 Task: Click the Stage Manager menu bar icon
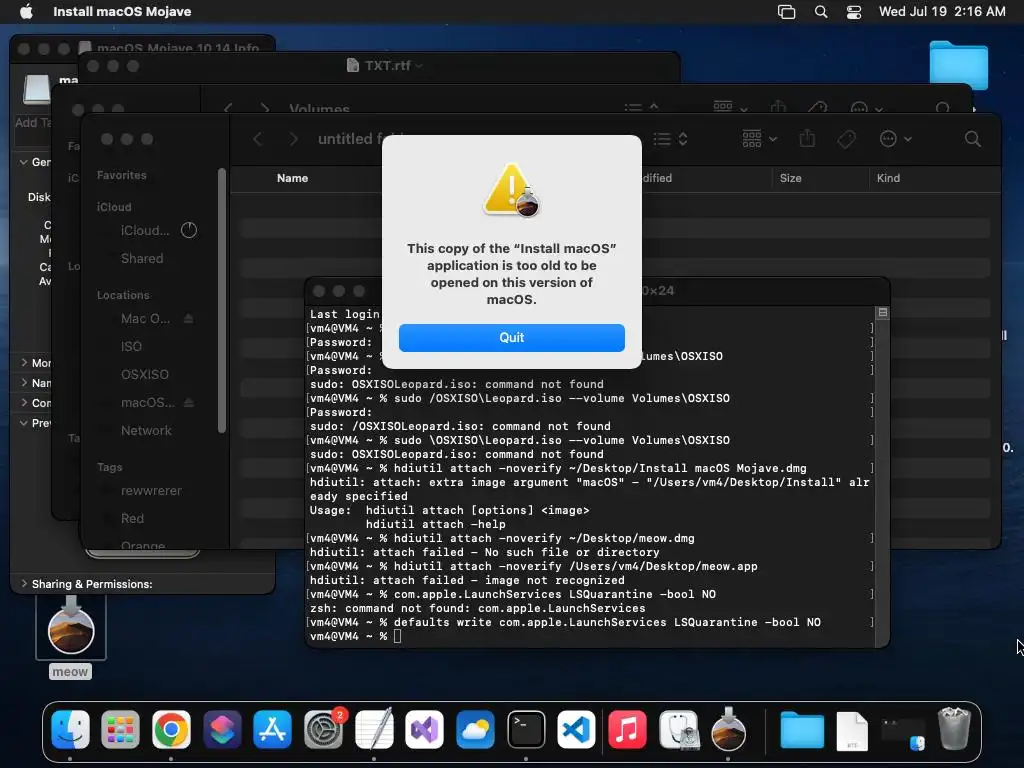(x=787, y=12)
